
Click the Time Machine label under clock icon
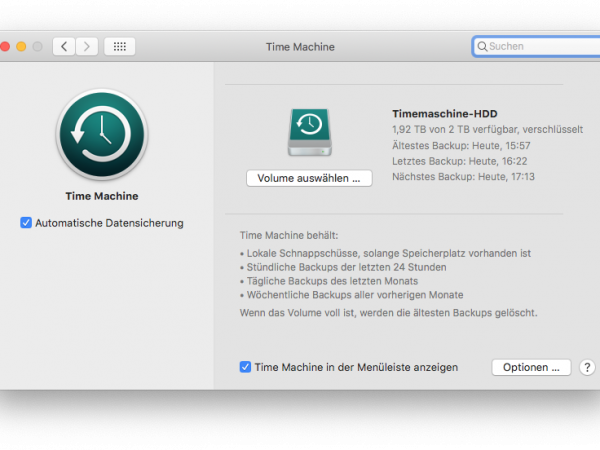point(101,196)
